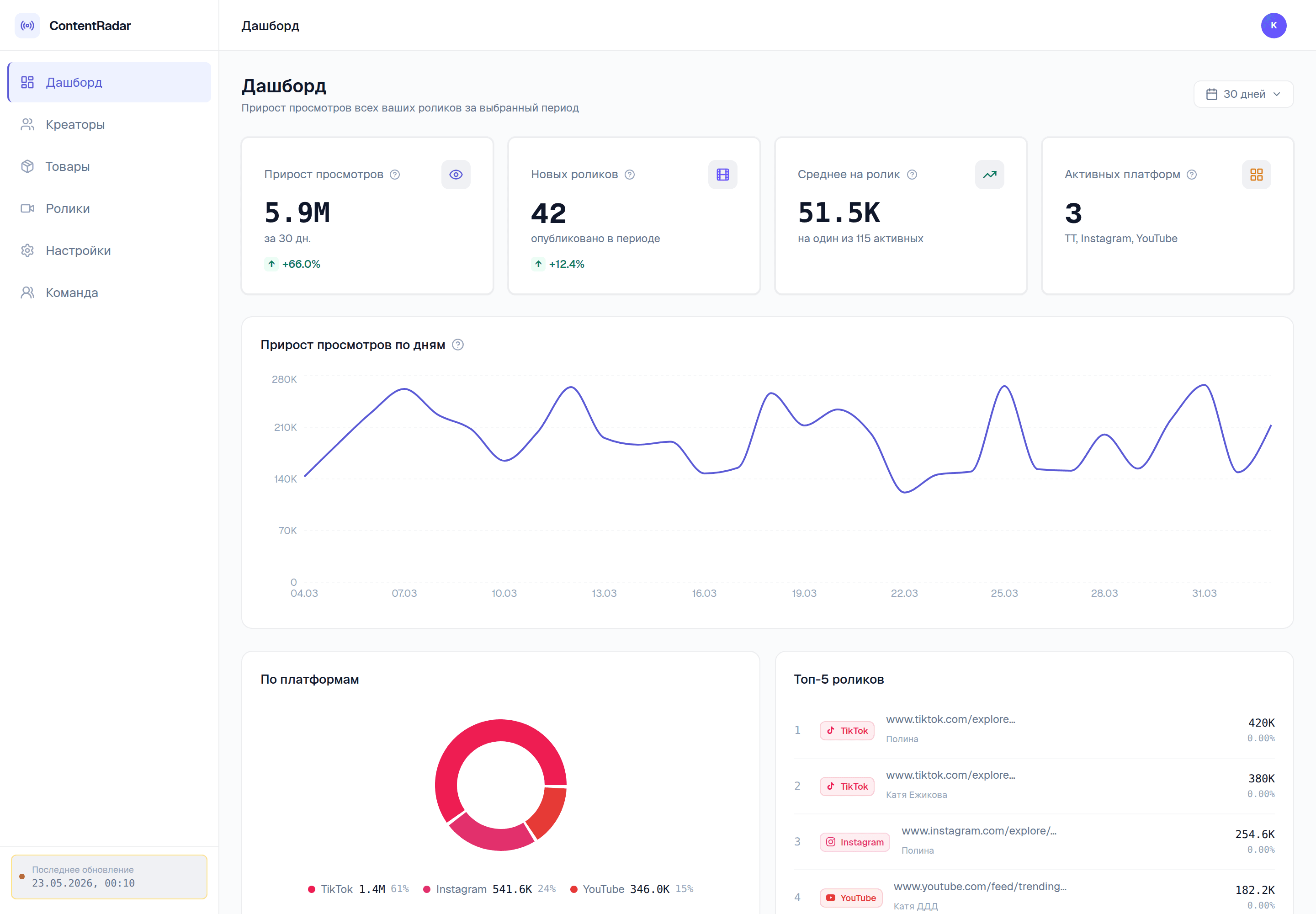The height and width of the screenshot is (914, 1316).
Task: Click the ContentRadar radar logo icon
Action: [27, 25]
